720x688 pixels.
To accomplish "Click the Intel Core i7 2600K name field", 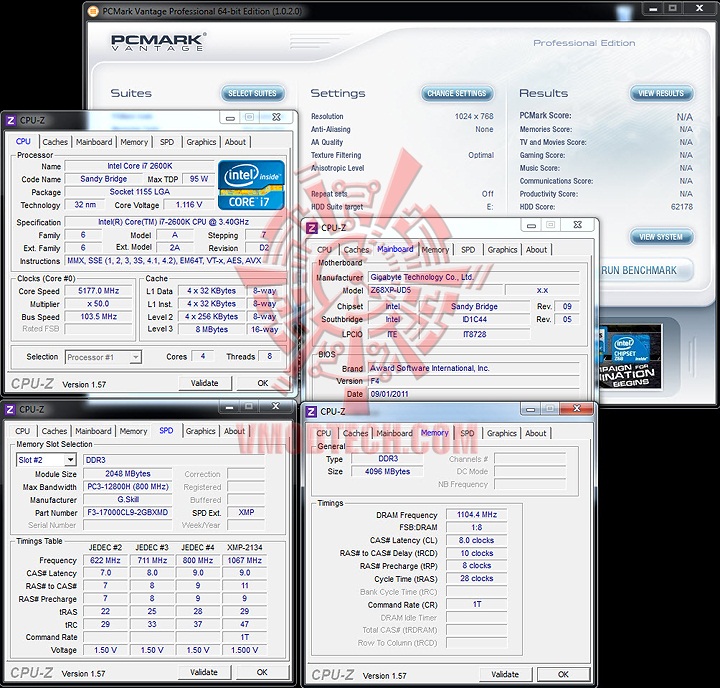I will pyautogui.click(x=140, y=166).
